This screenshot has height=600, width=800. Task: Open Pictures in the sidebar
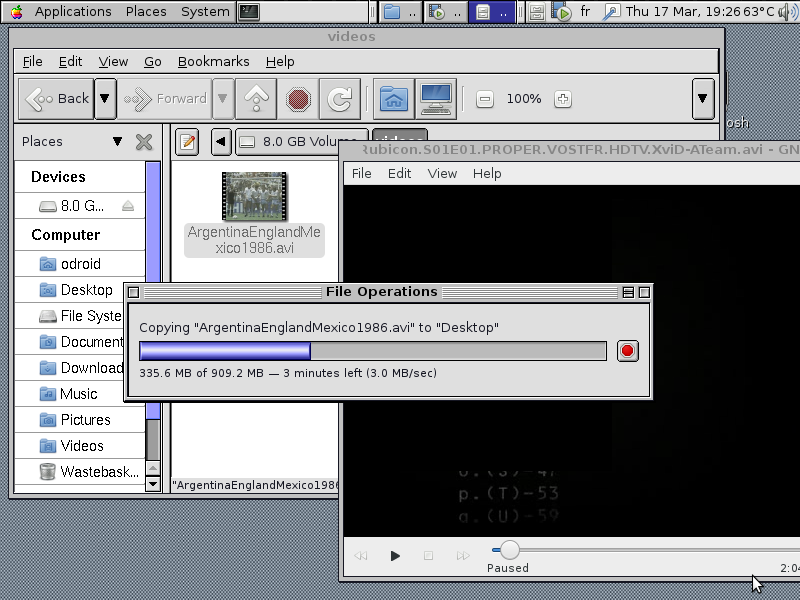(80, 420)
